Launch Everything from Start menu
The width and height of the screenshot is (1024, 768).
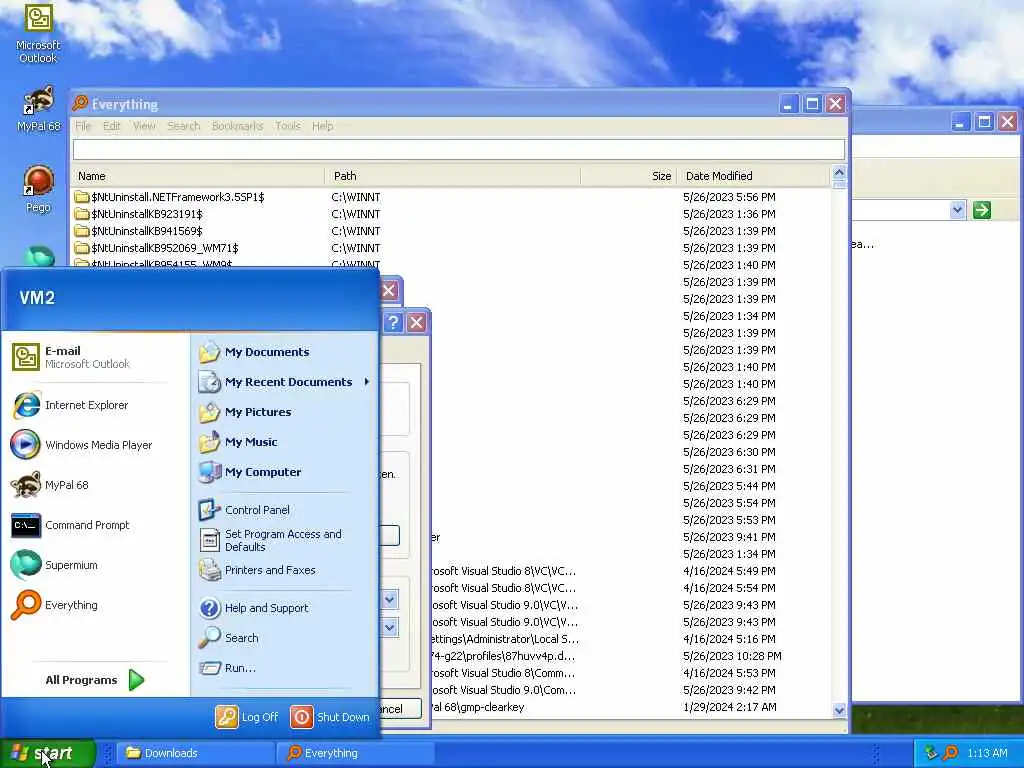[94, 605]
